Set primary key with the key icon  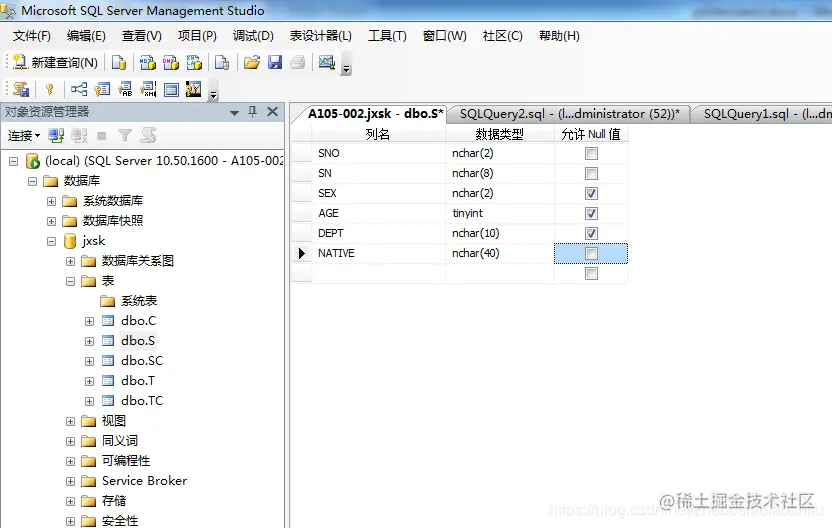pos(49,89)
